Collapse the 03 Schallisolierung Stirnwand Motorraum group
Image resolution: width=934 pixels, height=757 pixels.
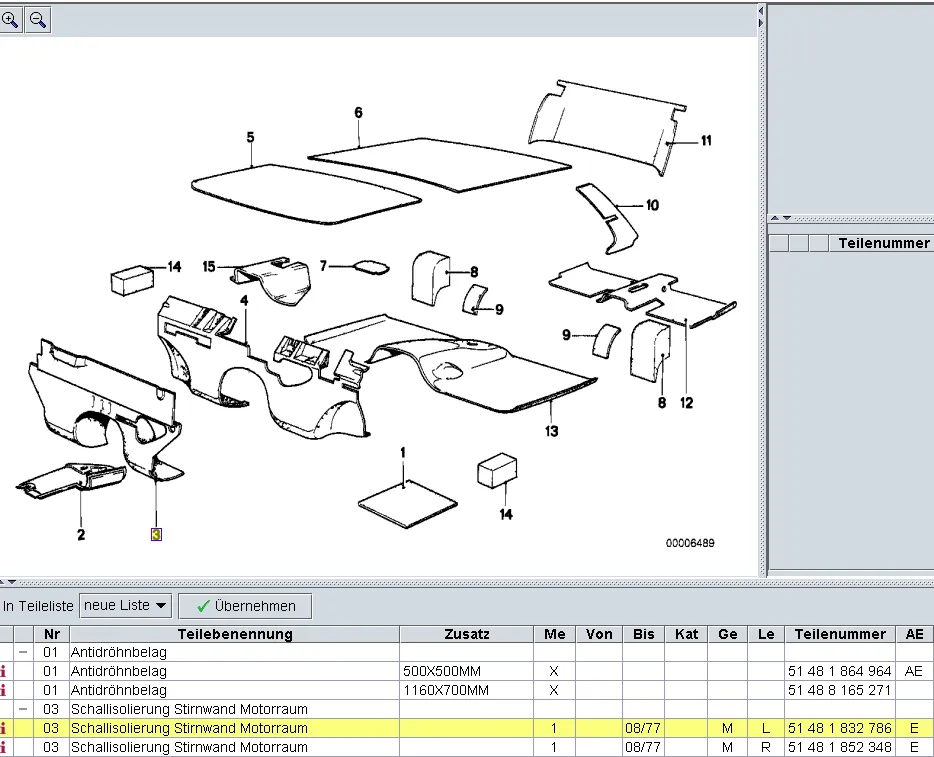(x=23, y=709)
